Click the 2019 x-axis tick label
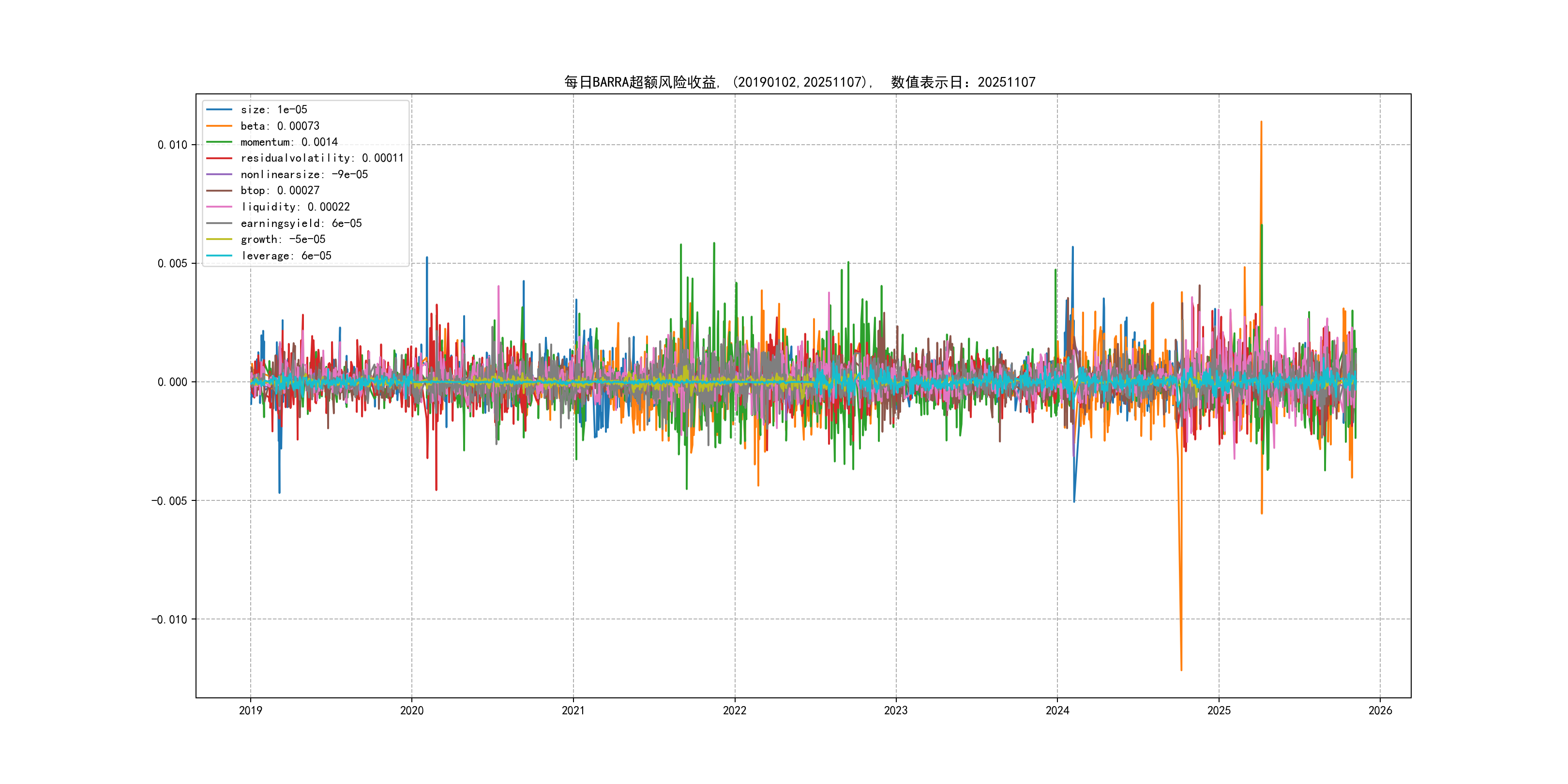1568x784 pixels. [x=250, y=710]
